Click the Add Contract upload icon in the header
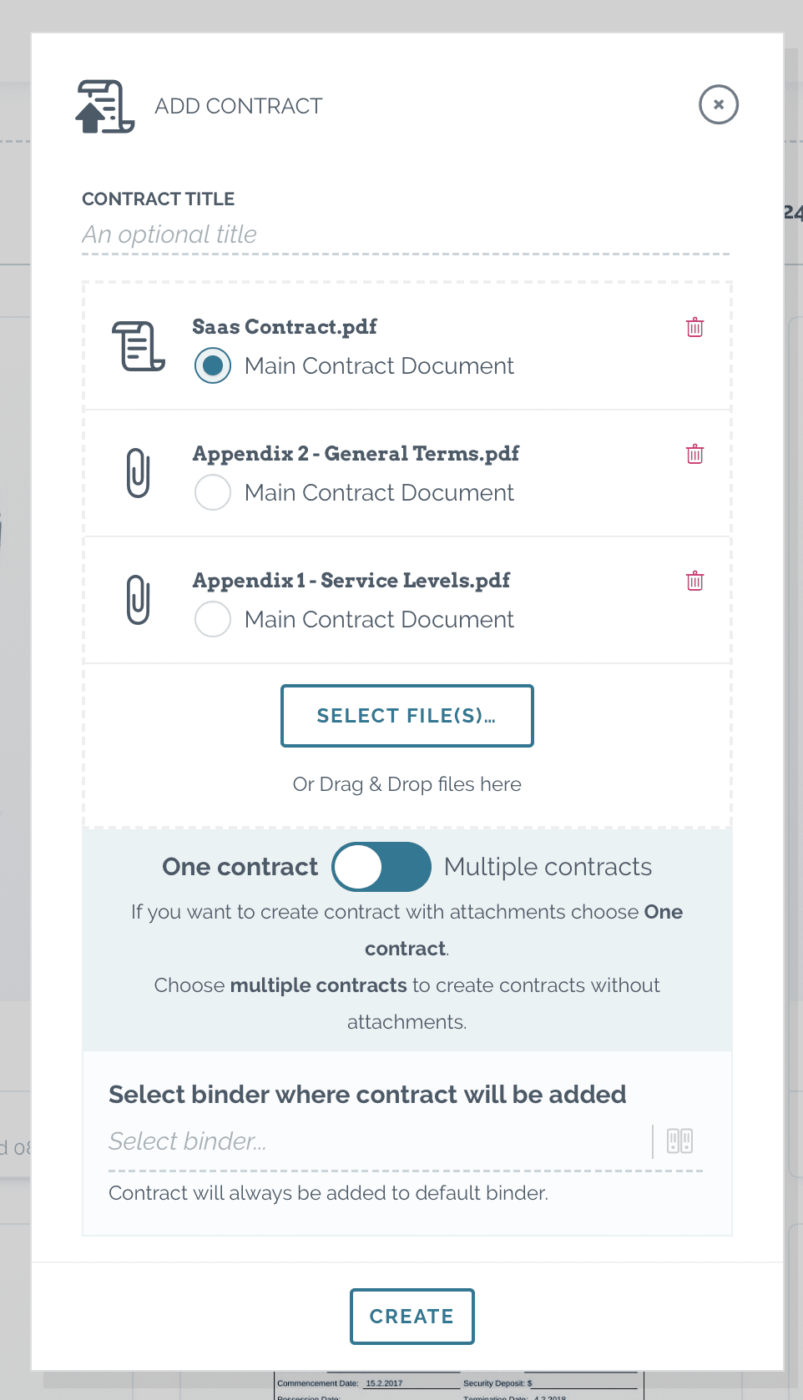Screen dimensions: 803x1400 pyautogui.click(x=105, y=103)
